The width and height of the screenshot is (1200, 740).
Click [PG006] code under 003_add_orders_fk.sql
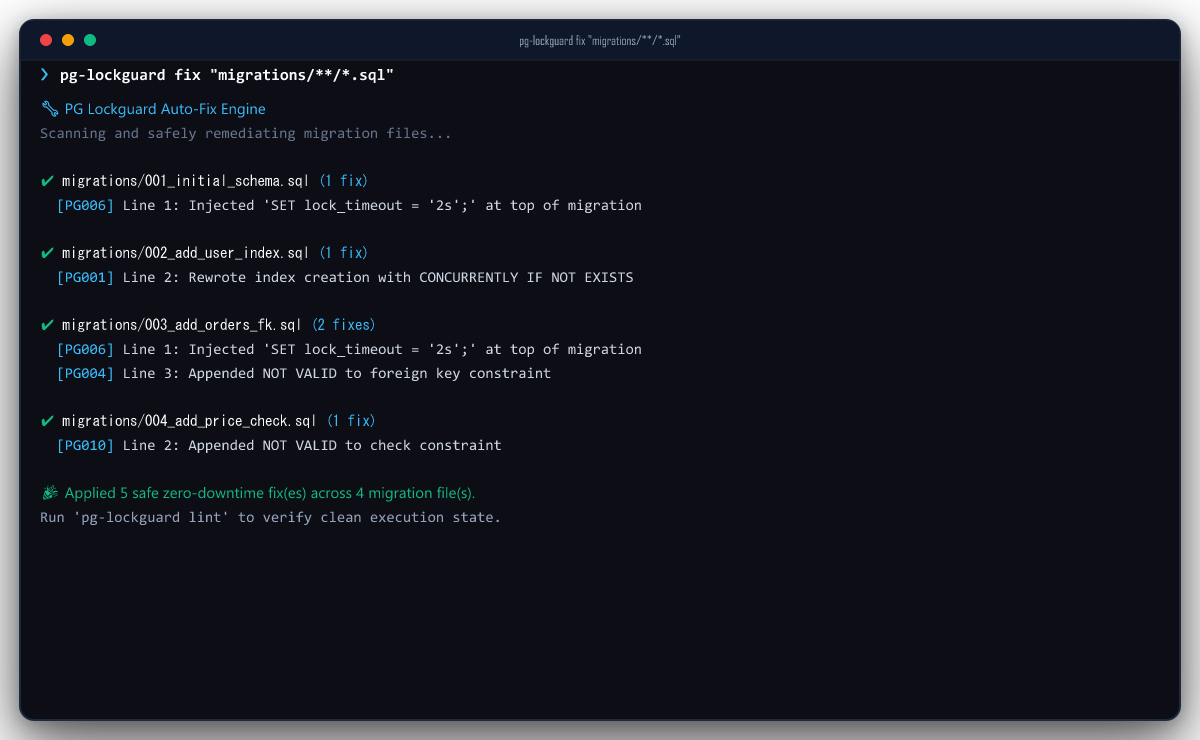click(x=85, y=349)
